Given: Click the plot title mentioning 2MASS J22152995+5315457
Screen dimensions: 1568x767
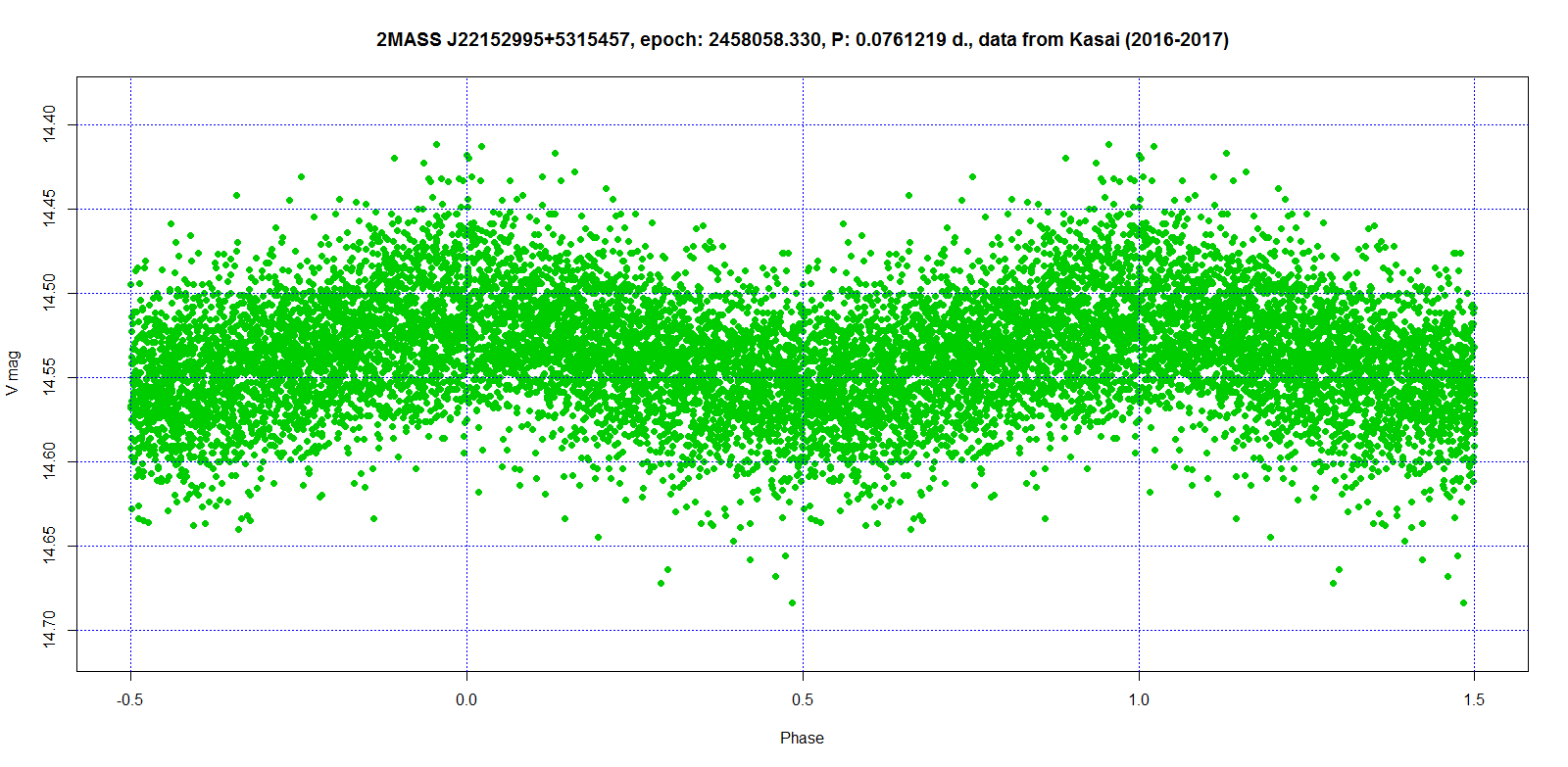Looking at the screenshot, I should 802,40.
